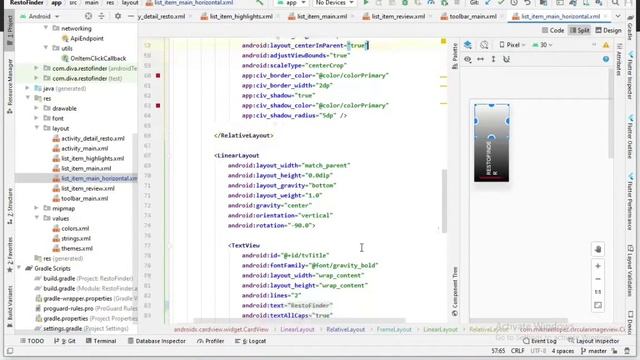The height and width of the screenshot is (360, 640).
Task: Switch editor to Design view
Action: click(x=608, y=30)
